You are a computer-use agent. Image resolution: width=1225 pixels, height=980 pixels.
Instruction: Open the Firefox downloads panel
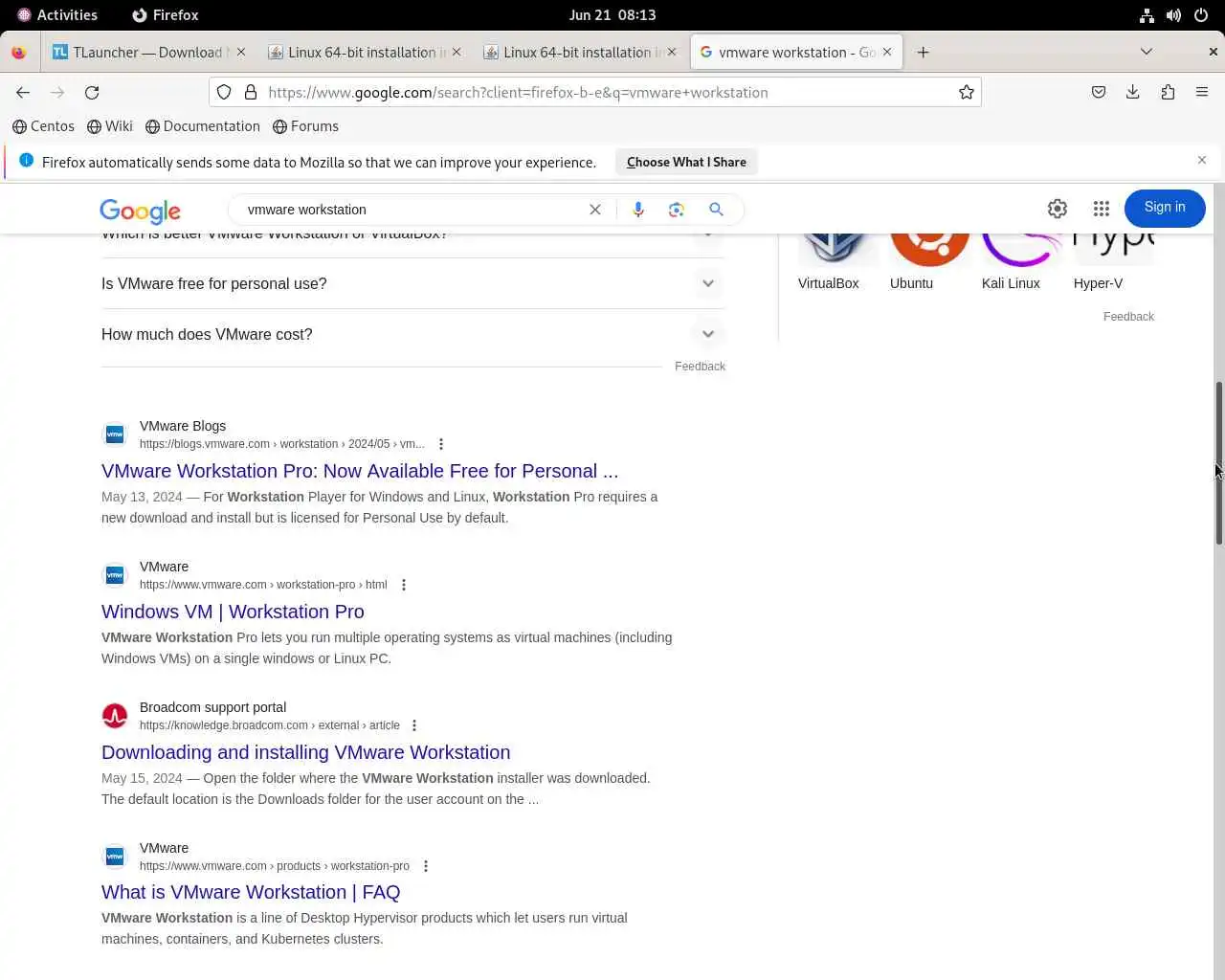click(x=1133, y=92)
